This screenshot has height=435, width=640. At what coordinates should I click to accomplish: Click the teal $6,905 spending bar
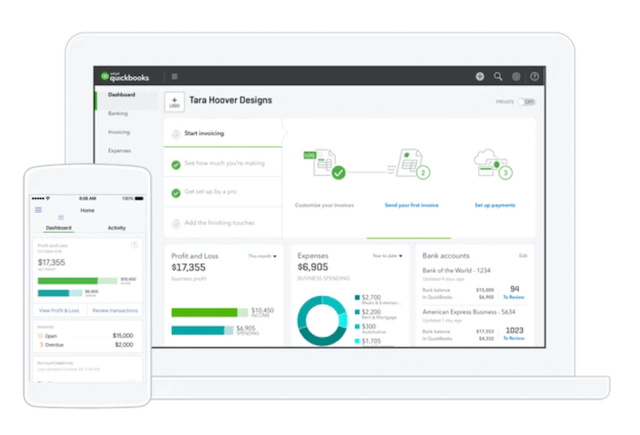202,330
